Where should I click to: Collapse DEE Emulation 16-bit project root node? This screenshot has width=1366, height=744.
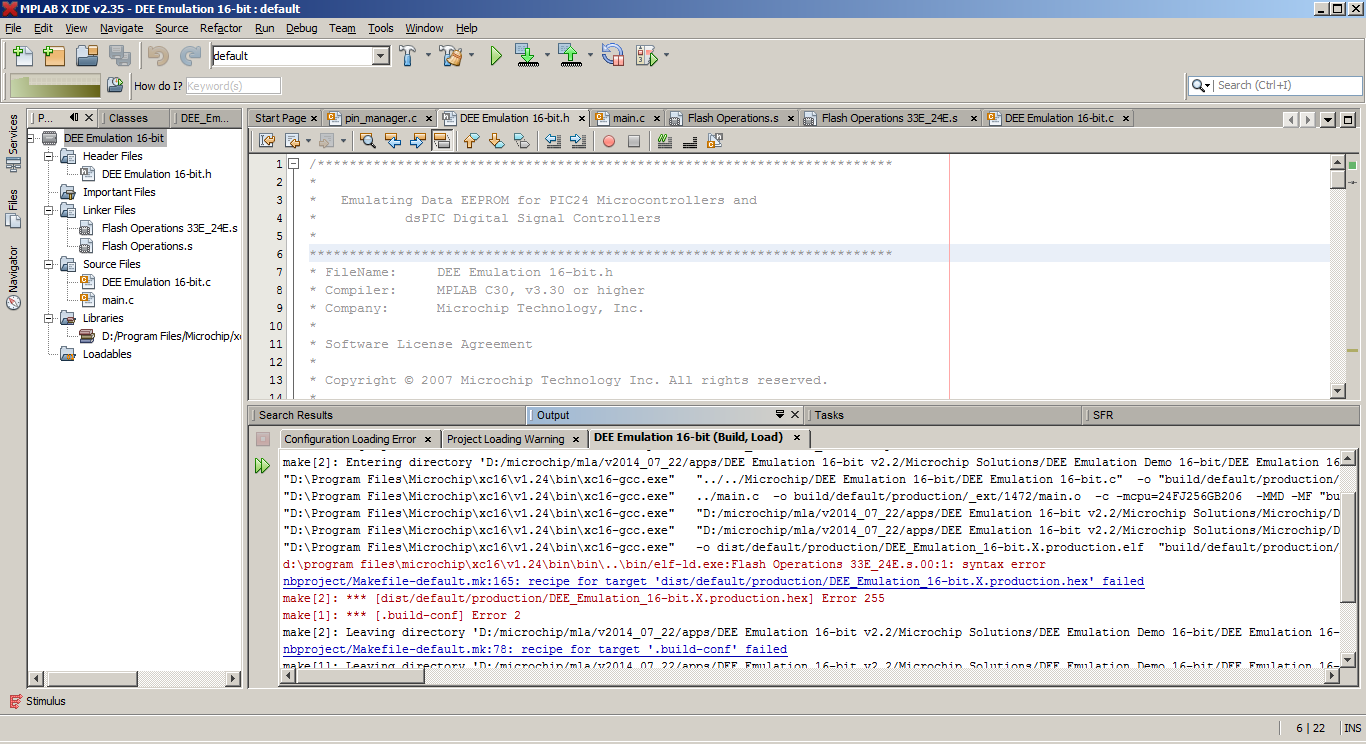click(x=32, y=138)
